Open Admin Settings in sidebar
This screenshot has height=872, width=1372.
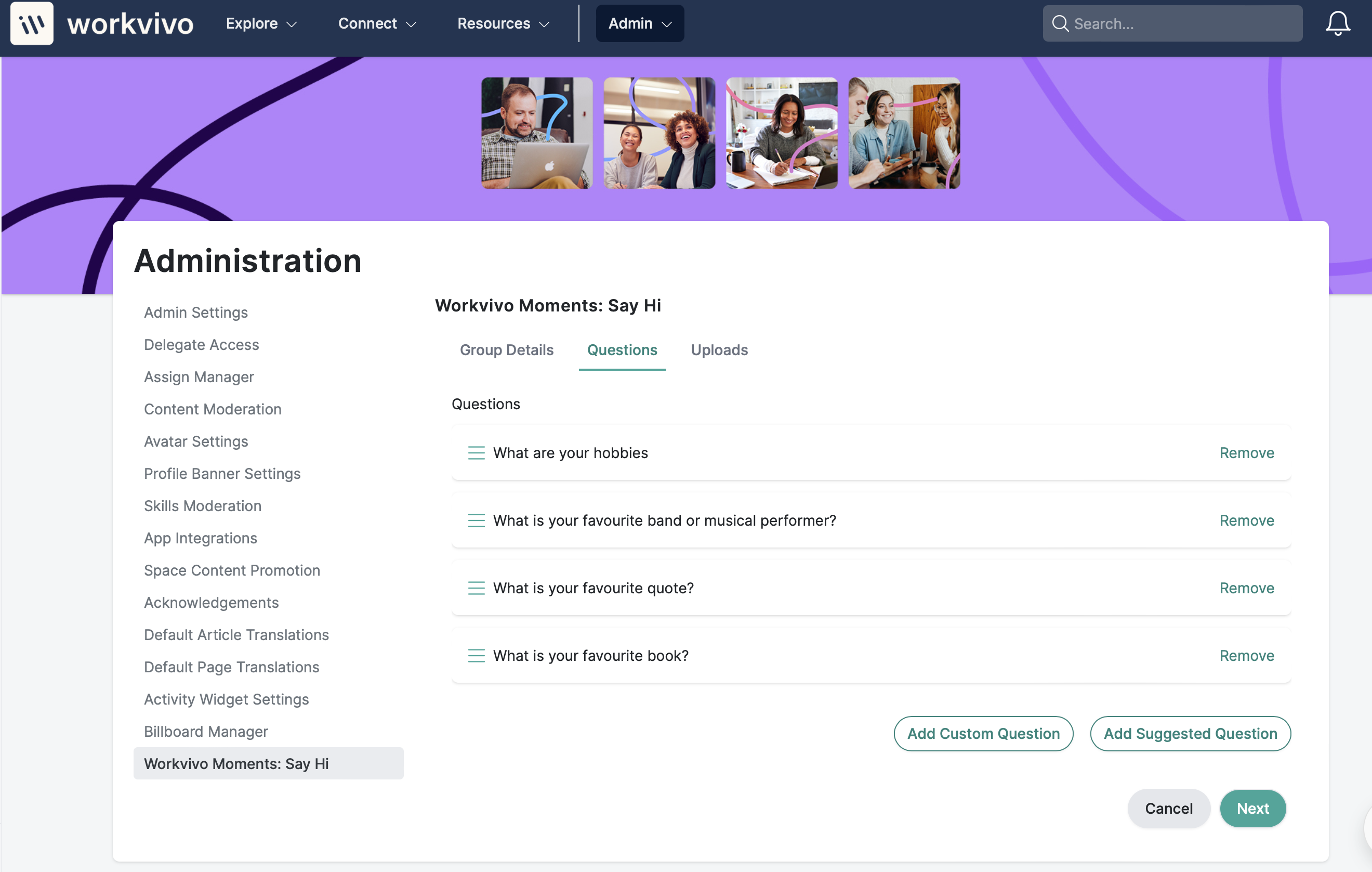tap(196, 313)
